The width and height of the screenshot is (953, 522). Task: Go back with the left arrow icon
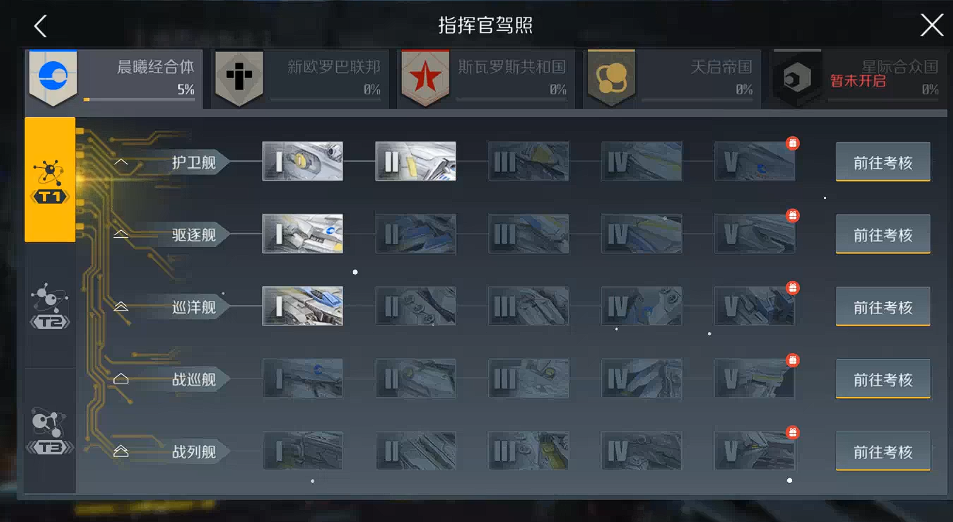click(40, 26)
